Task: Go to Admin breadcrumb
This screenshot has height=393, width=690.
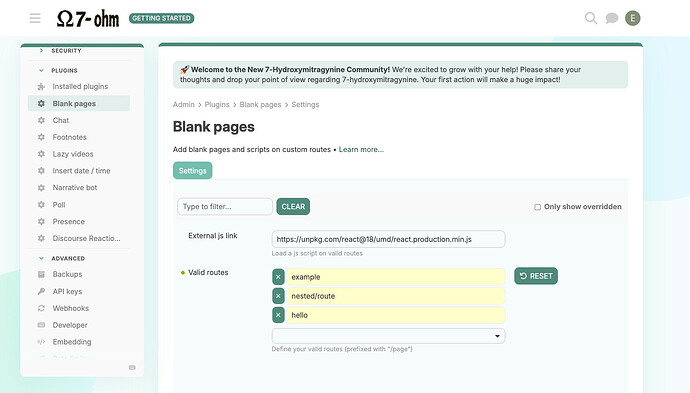Action: click(184, 104)
